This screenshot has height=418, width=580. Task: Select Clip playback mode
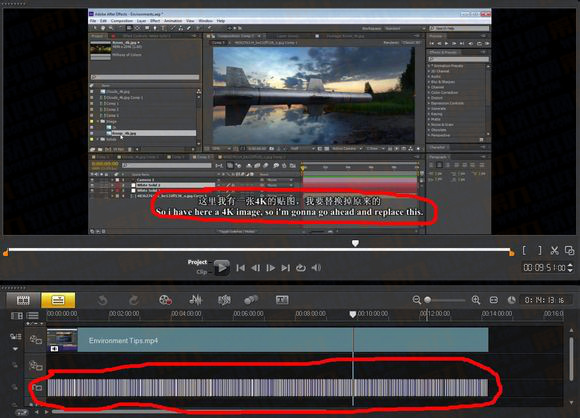202,272
